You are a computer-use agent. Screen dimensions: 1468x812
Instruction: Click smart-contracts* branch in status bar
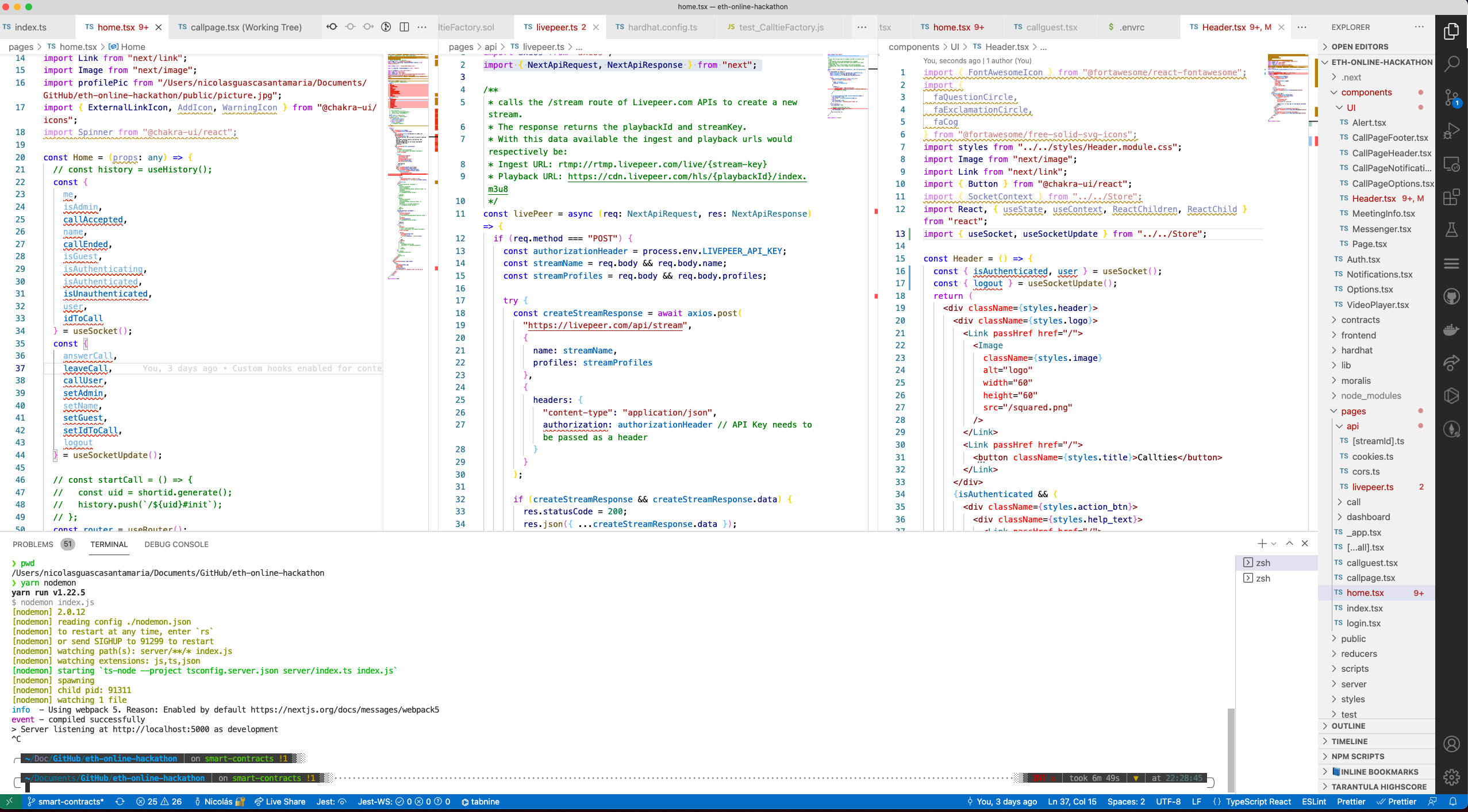pyautogui.click(x=66, y=802)
